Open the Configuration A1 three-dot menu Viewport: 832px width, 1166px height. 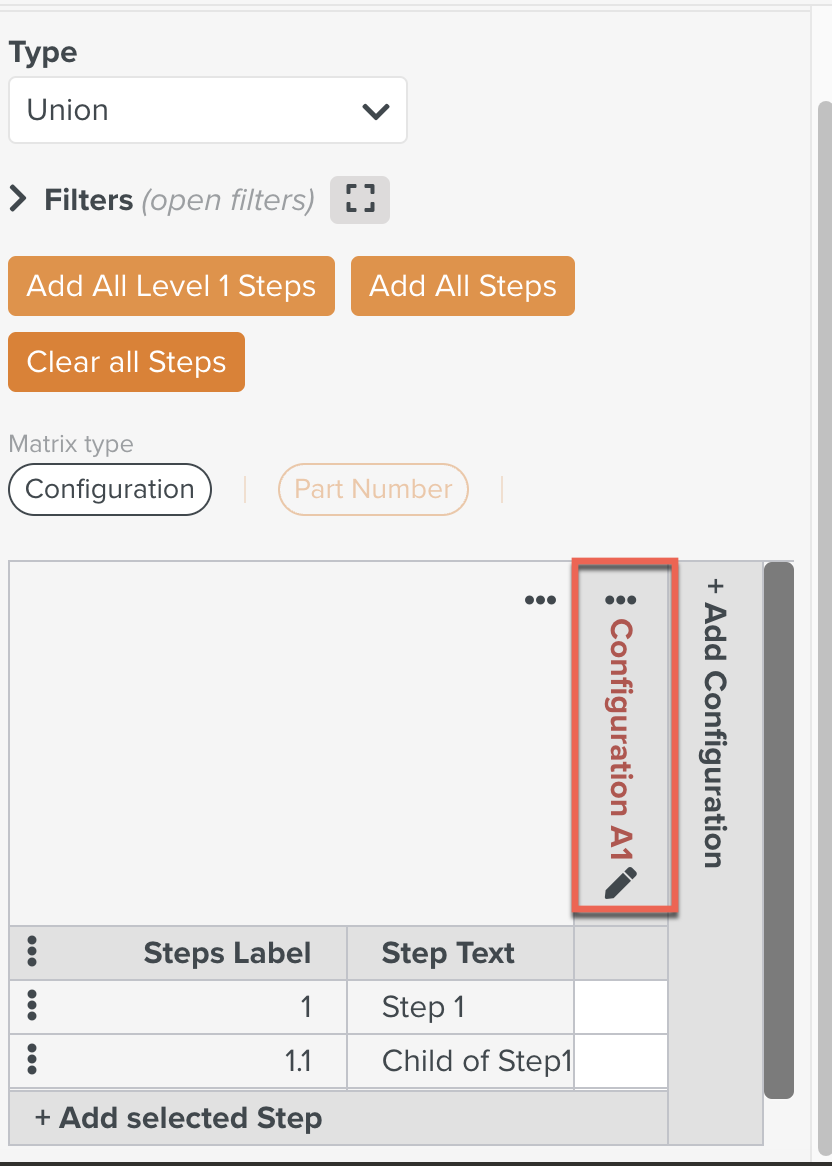621,600
